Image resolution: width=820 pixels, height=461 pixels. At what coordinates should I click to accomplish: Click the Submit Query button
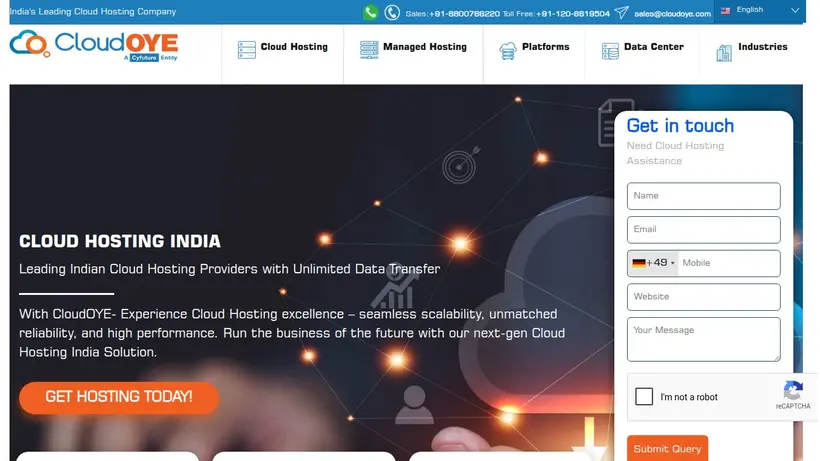pos(667,448)
